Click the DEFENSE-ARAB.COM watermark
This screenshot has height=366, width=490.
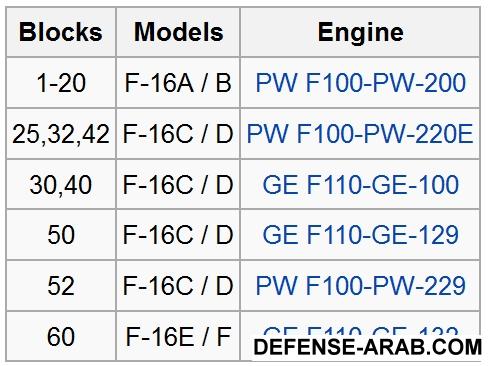pyautogui.click(x=368, y=347)
